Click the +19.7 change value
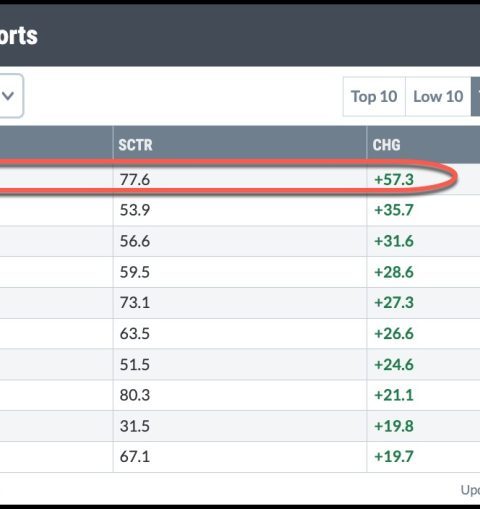 click(394, 456)
